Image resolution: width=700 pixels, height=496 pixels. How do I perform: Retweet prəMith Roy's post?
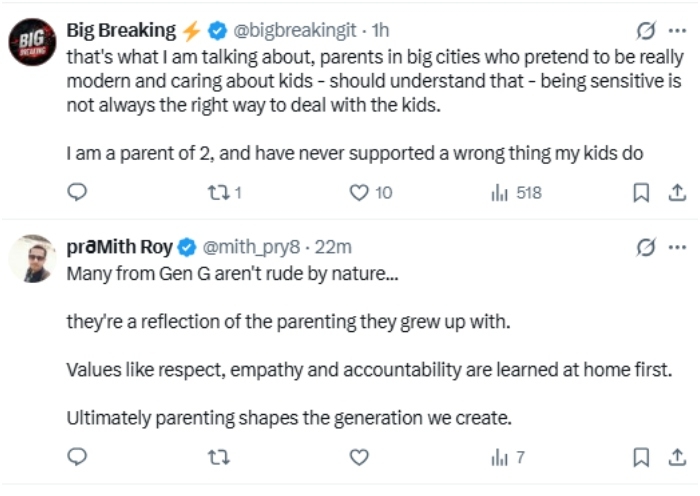[219, 457]
